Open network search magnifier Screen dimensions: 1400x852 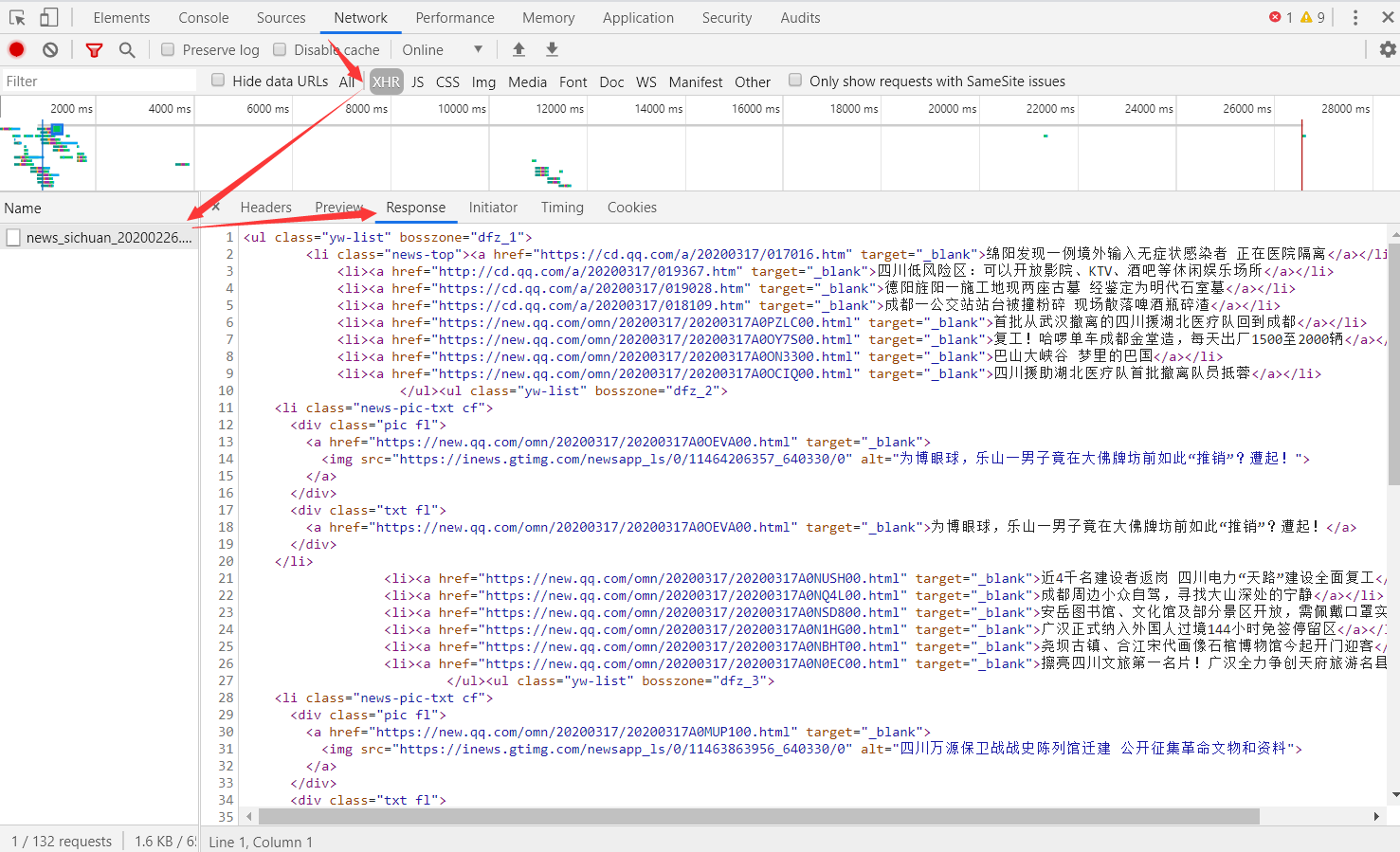[x=127, y=50]
